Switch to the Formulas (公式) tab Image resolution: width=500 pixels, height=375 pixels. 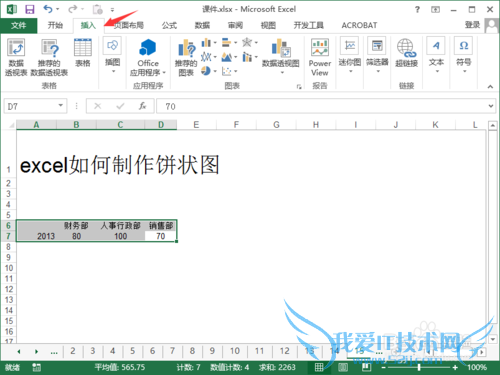coord(169,25)
